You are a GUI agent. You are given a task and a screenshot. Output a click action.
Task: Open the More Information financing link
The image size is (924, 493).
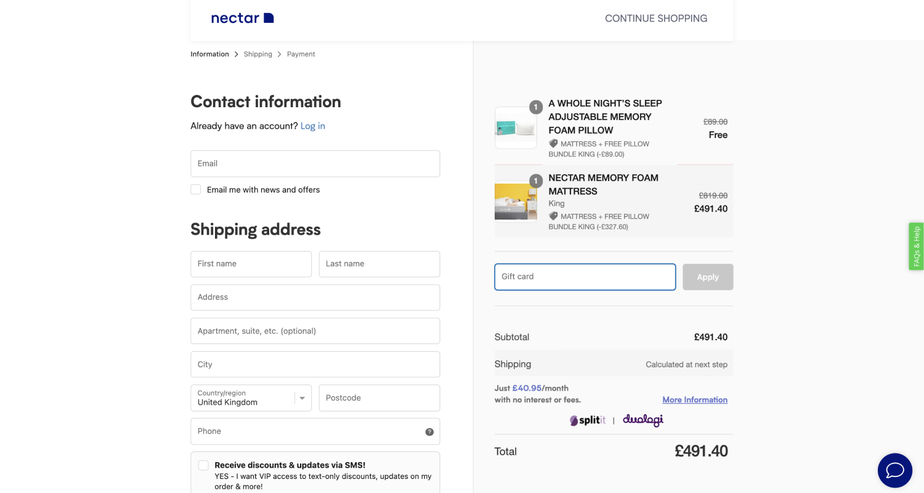(x=694, y=400)
